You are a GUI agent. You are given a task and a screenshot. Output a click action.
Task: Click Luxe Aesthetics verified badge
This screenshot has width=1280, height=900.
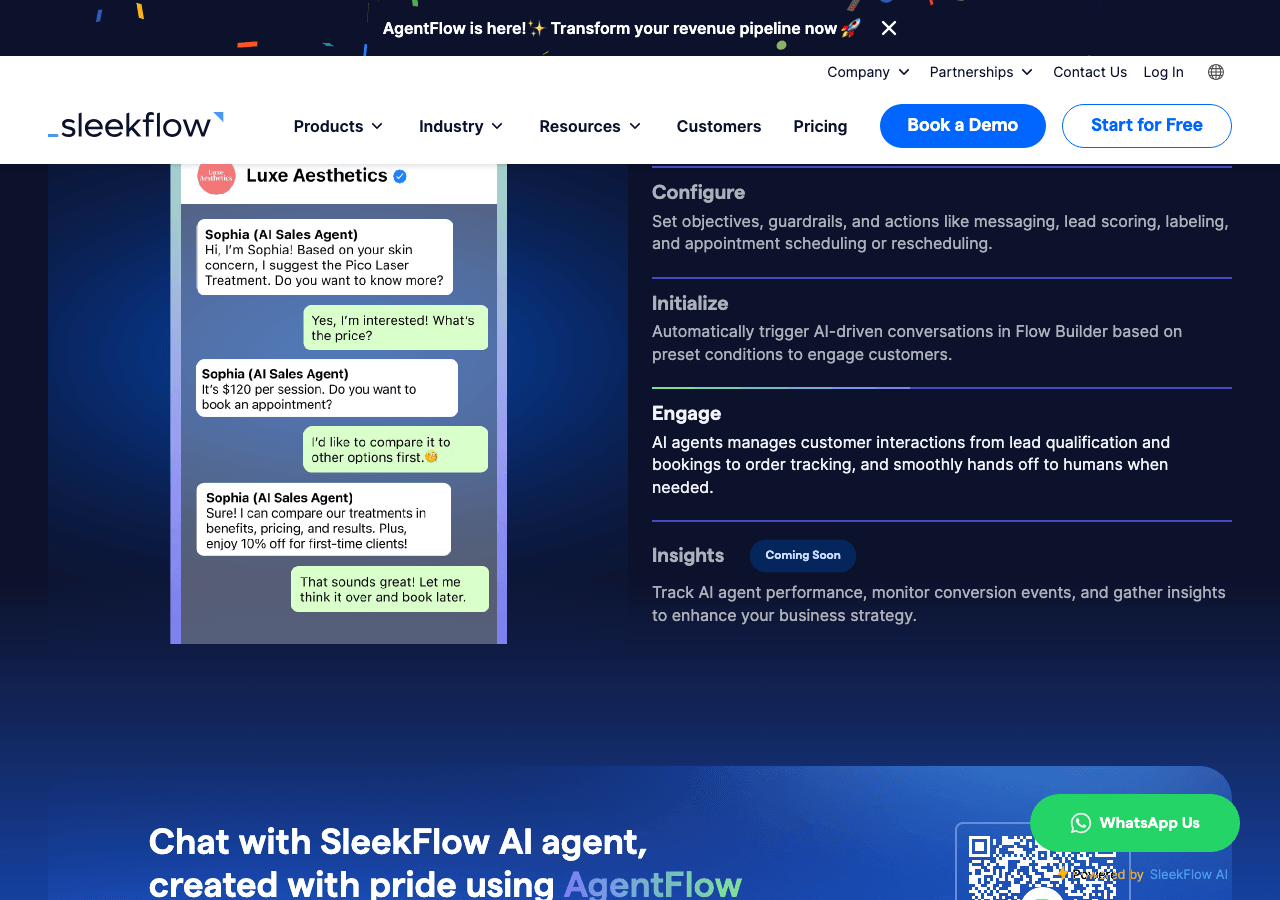coord(400,176)
